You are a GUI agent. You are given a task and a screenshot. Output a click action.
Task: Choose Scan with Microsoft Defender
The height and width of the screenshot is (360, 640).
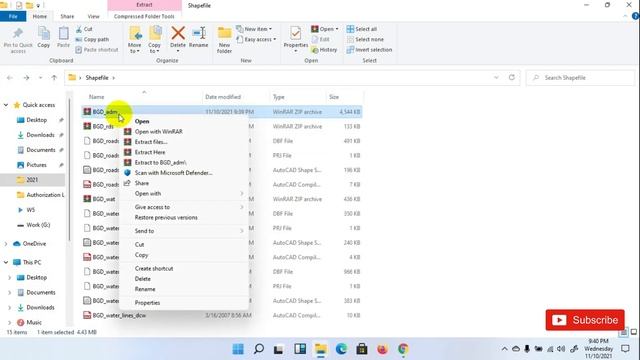[173, 173]
